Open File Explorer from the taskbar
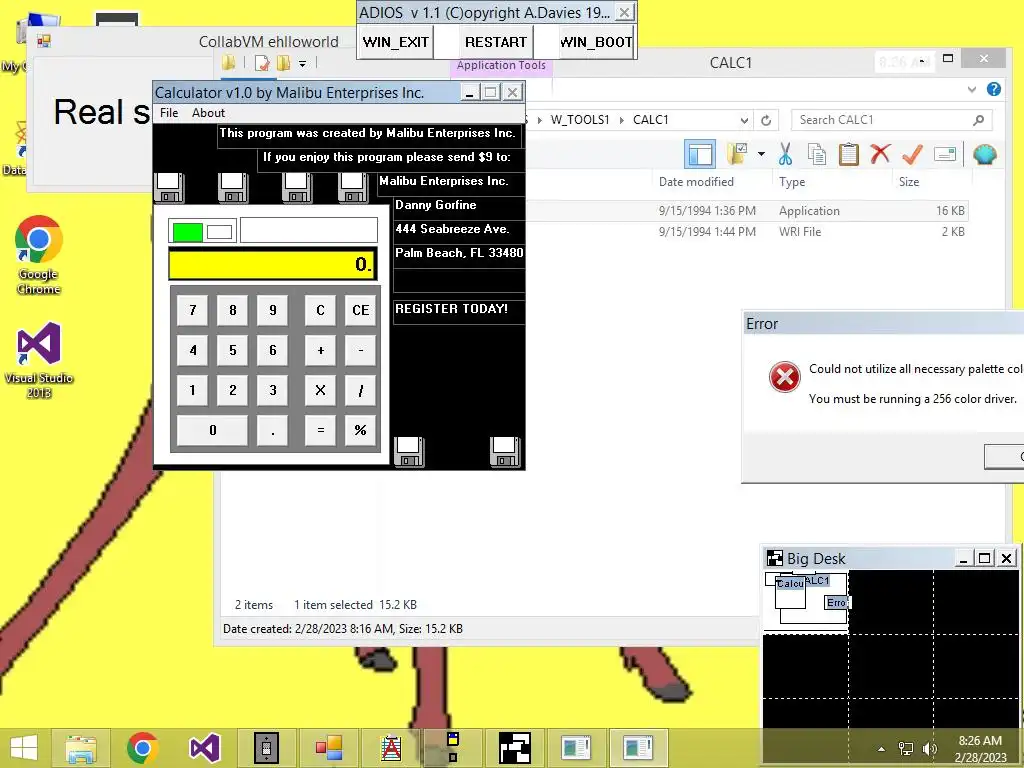This screenshot has height=768, width=1024. coord(81,748)
